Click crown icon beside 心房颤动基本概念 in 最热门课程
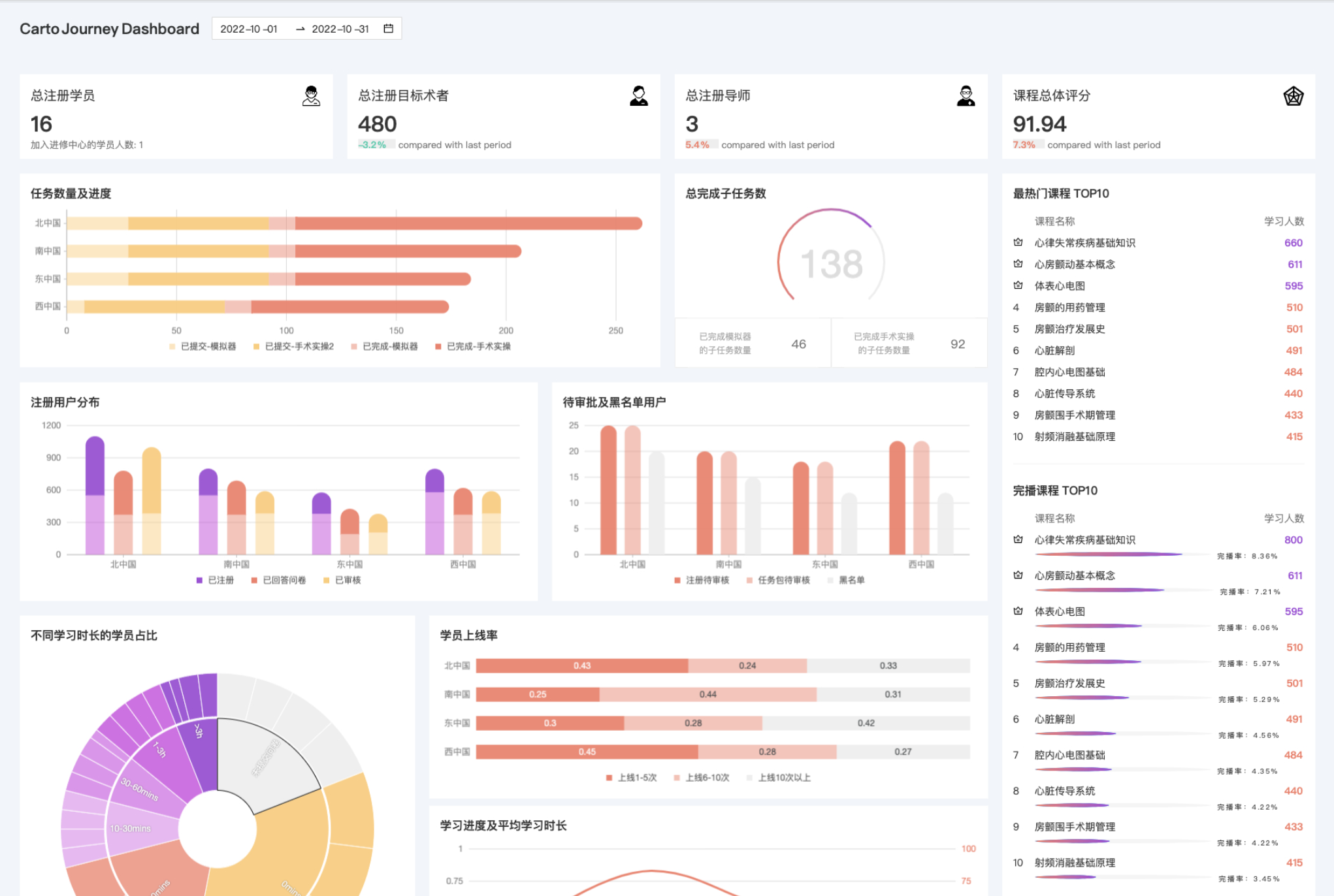 (1018, 264)
